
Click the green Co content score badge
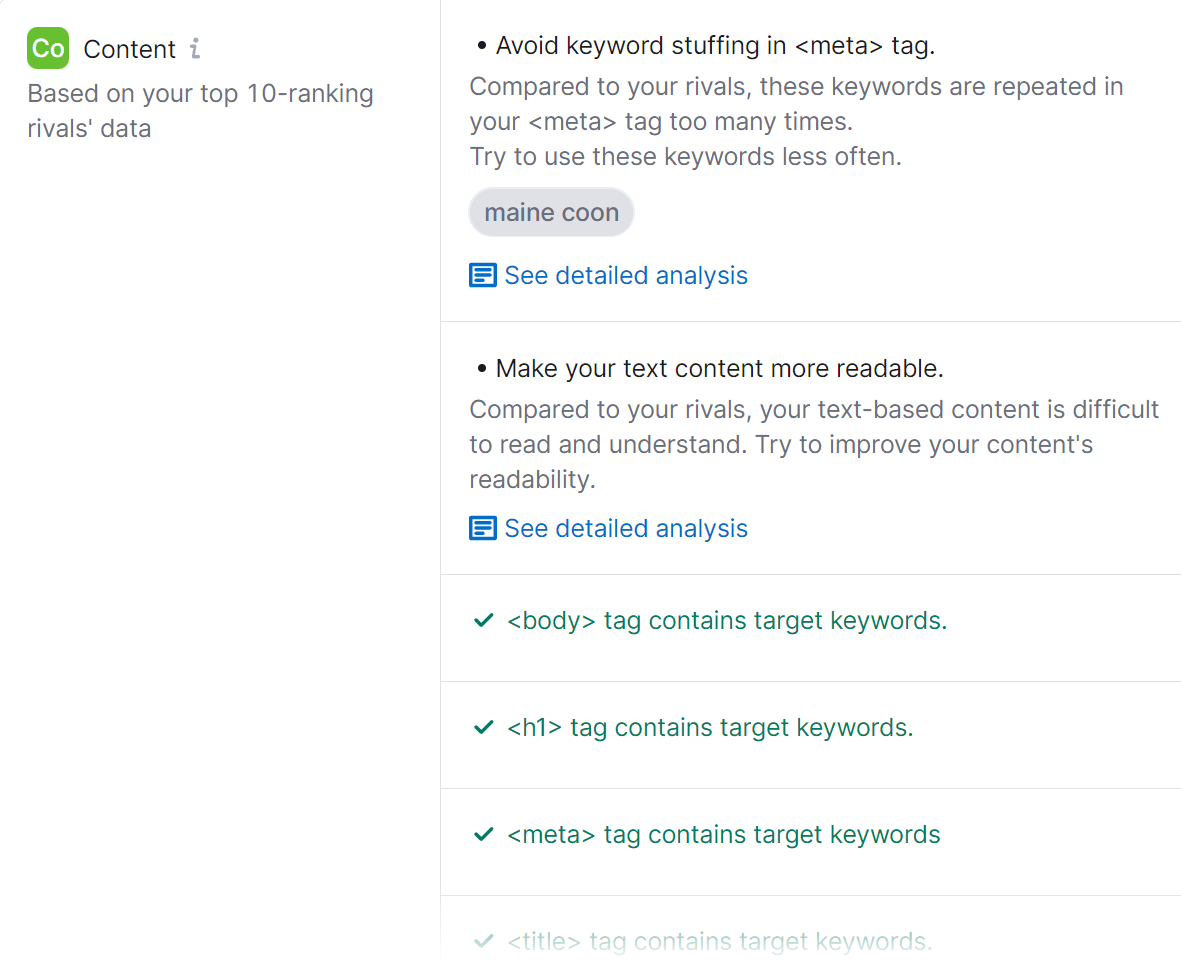pos(47,48)
